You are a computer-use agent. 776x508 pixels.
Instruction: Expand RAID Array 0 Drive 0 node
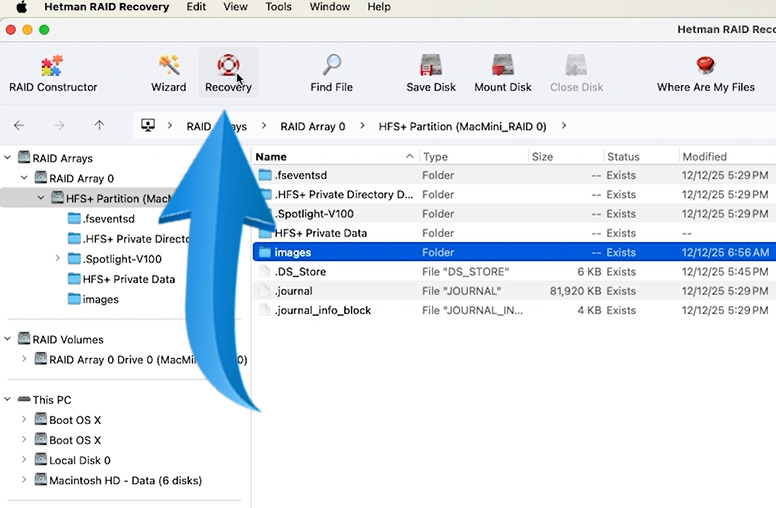point(24,359)
